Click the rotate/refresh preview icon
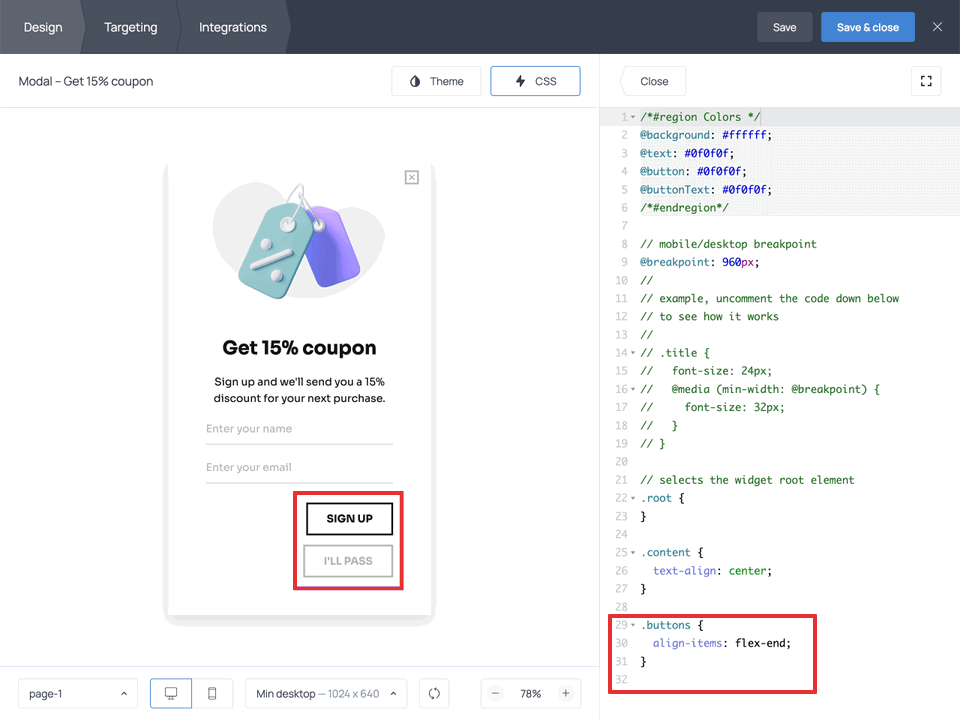Viewport: 960px width, 720px height. click(434, 693)
